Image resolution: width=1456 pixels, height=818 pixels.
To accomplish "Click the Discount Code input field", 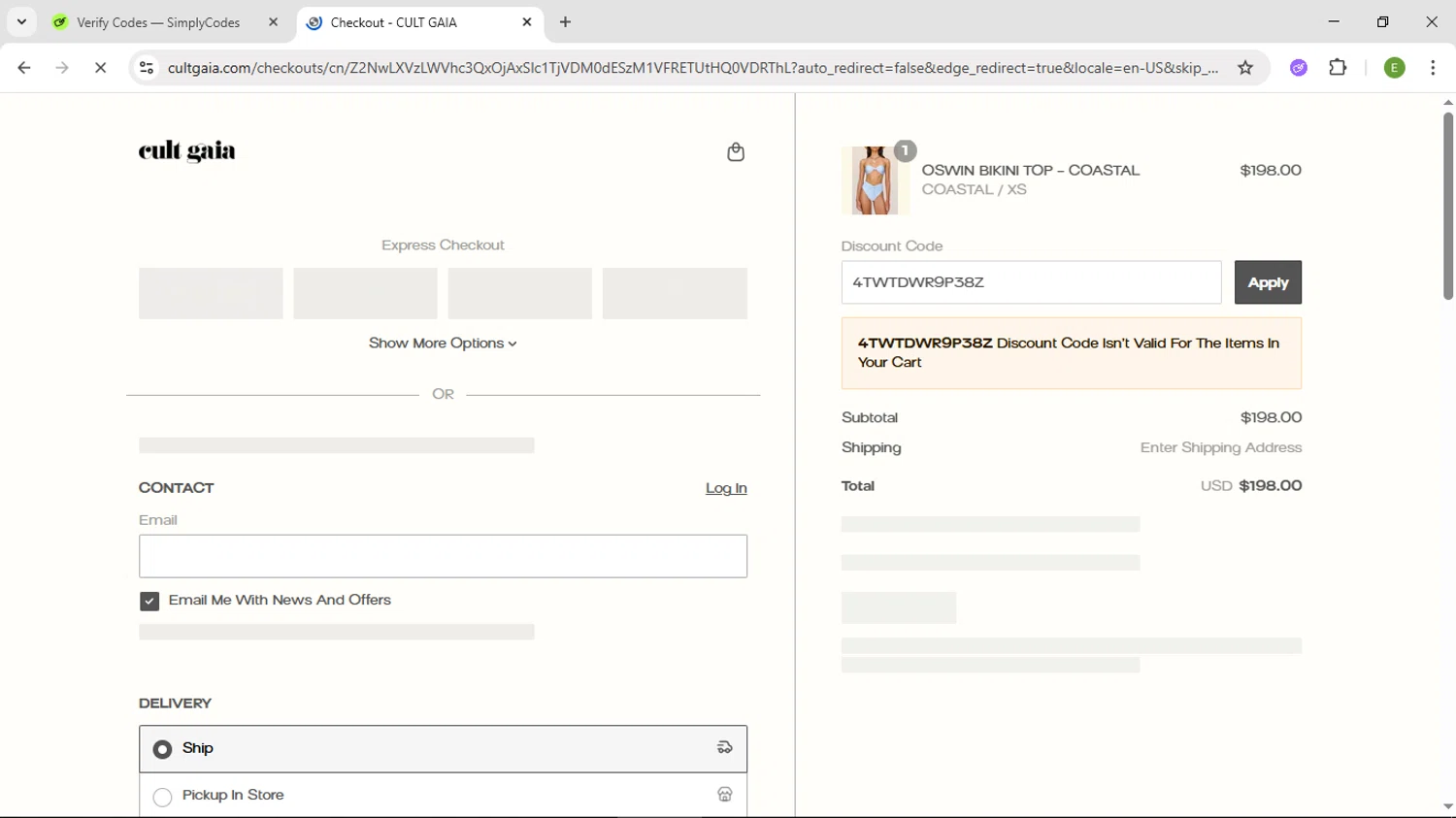I will (x=1031, y=282).
